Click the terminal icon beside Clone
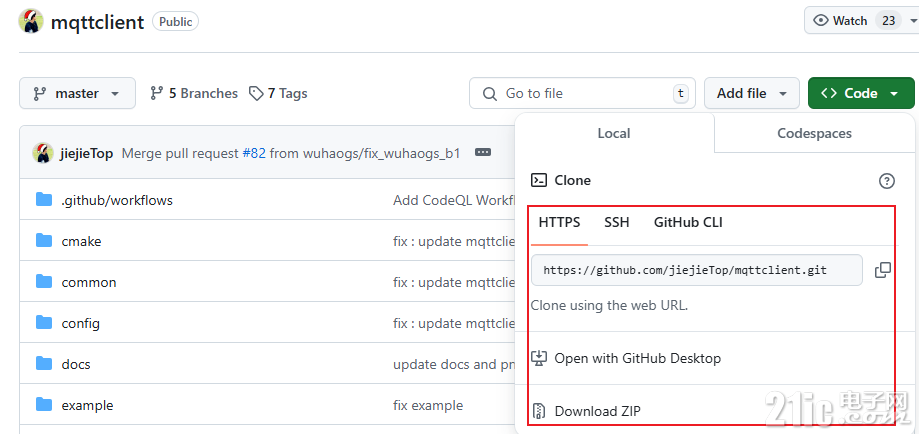The image size is (919, 434). click(539, 180)
